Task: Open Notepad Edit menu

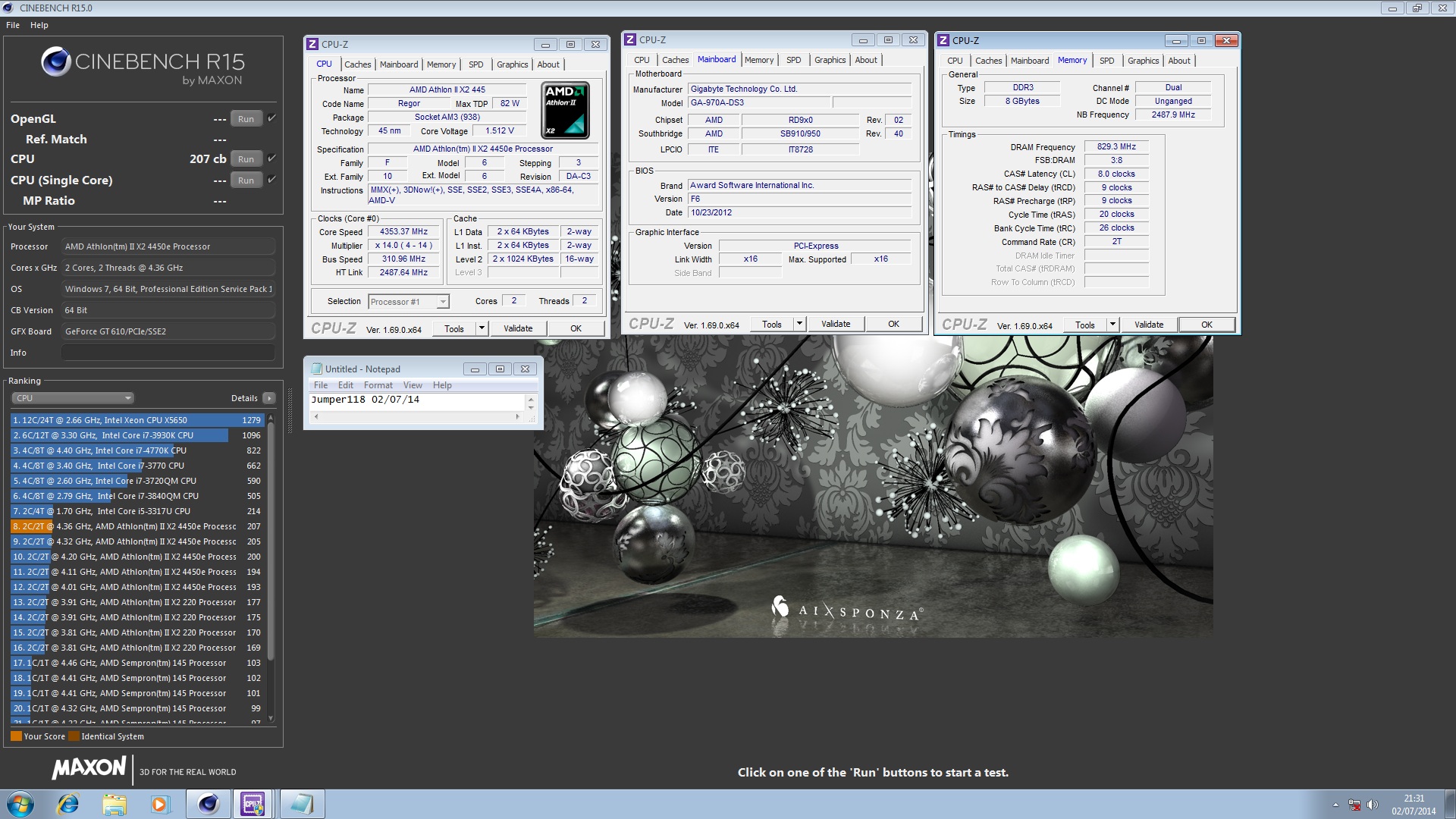Action: [346, 385]
